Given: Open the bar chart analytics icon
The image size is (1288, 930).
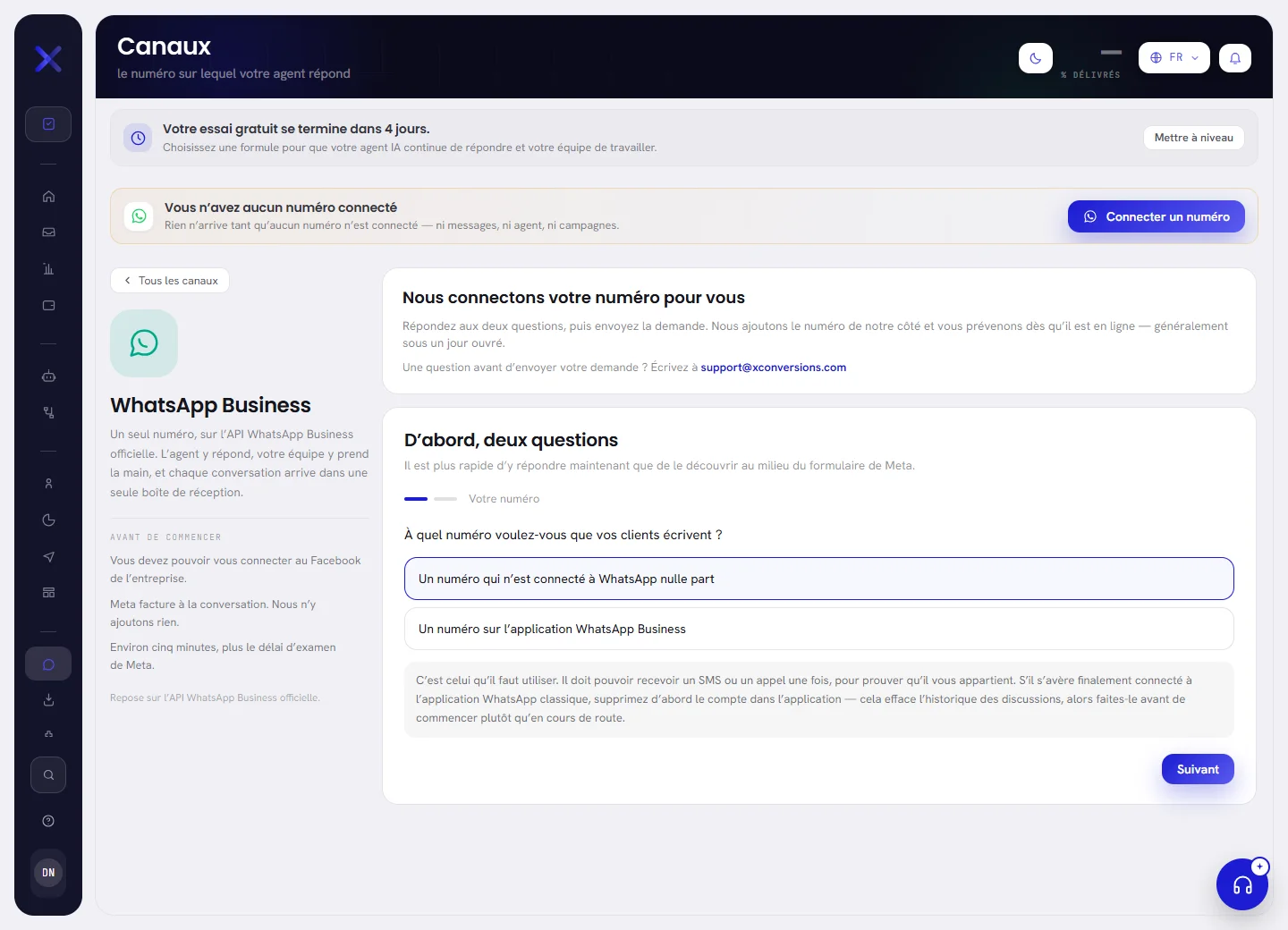Looking at the screenshot, I should [x=48, y=269].
